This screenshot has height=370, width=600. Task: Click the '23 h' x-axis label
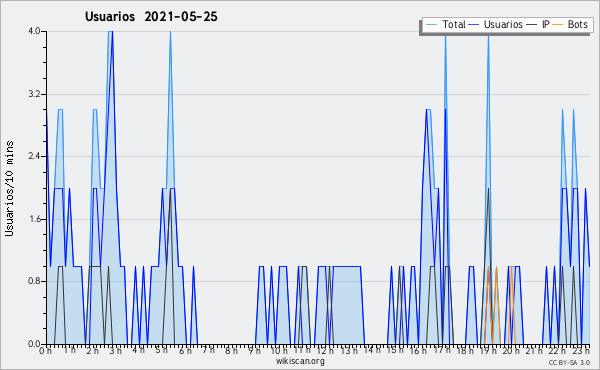pos(581,351)
